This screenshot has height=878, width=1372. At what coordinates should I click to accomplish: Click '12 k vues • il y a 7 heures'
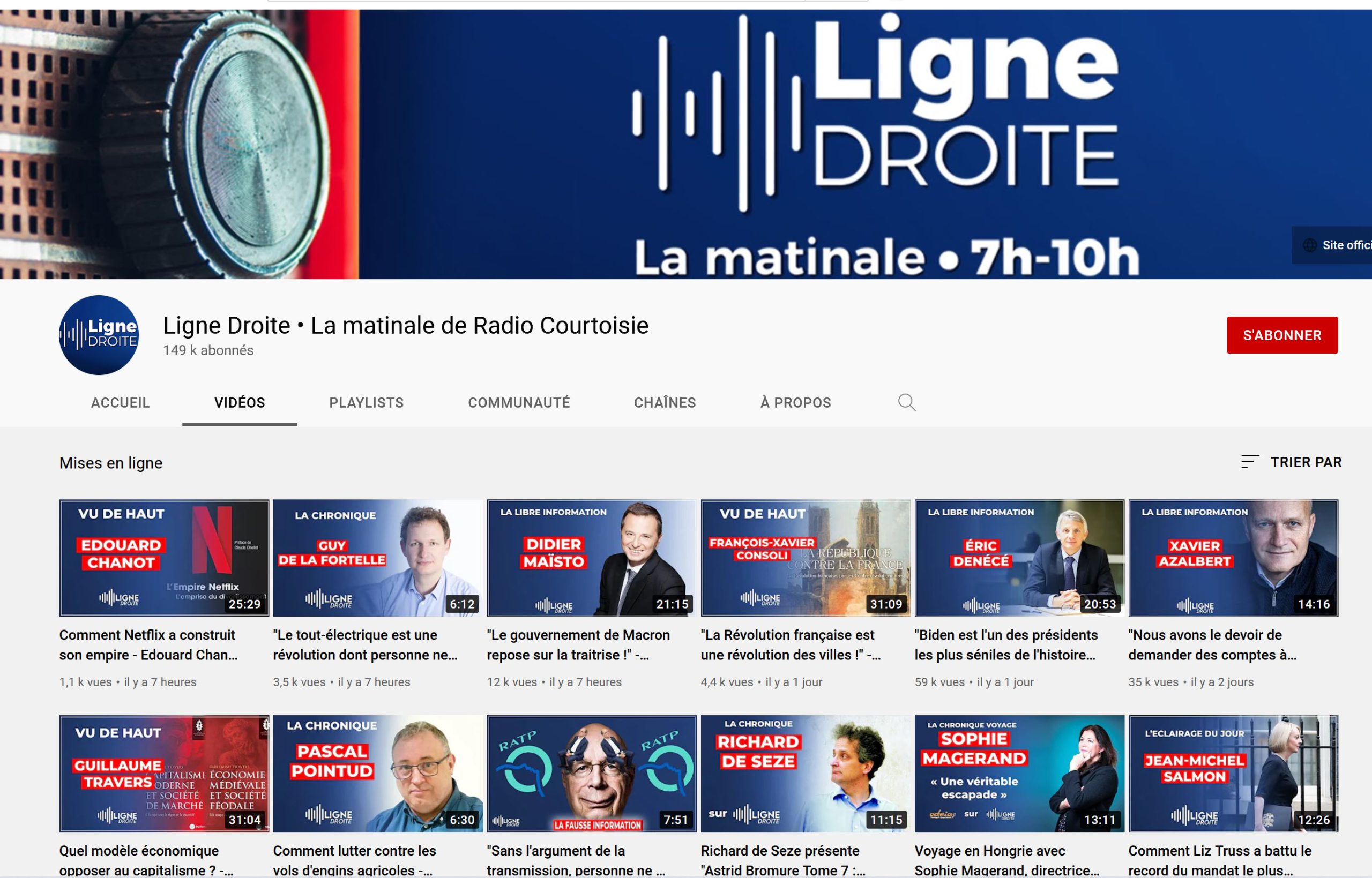[554, 682]
